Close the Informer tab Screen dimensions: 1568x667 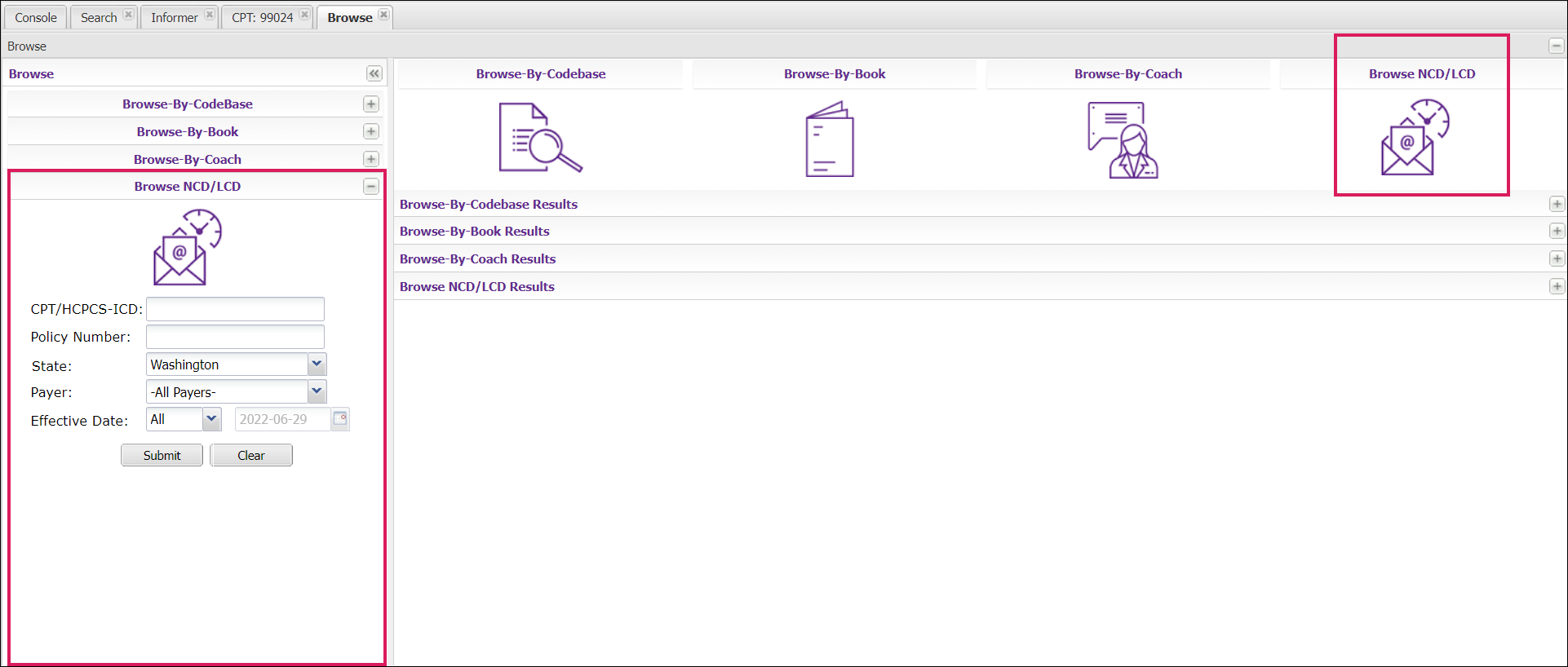coord(210,15)
